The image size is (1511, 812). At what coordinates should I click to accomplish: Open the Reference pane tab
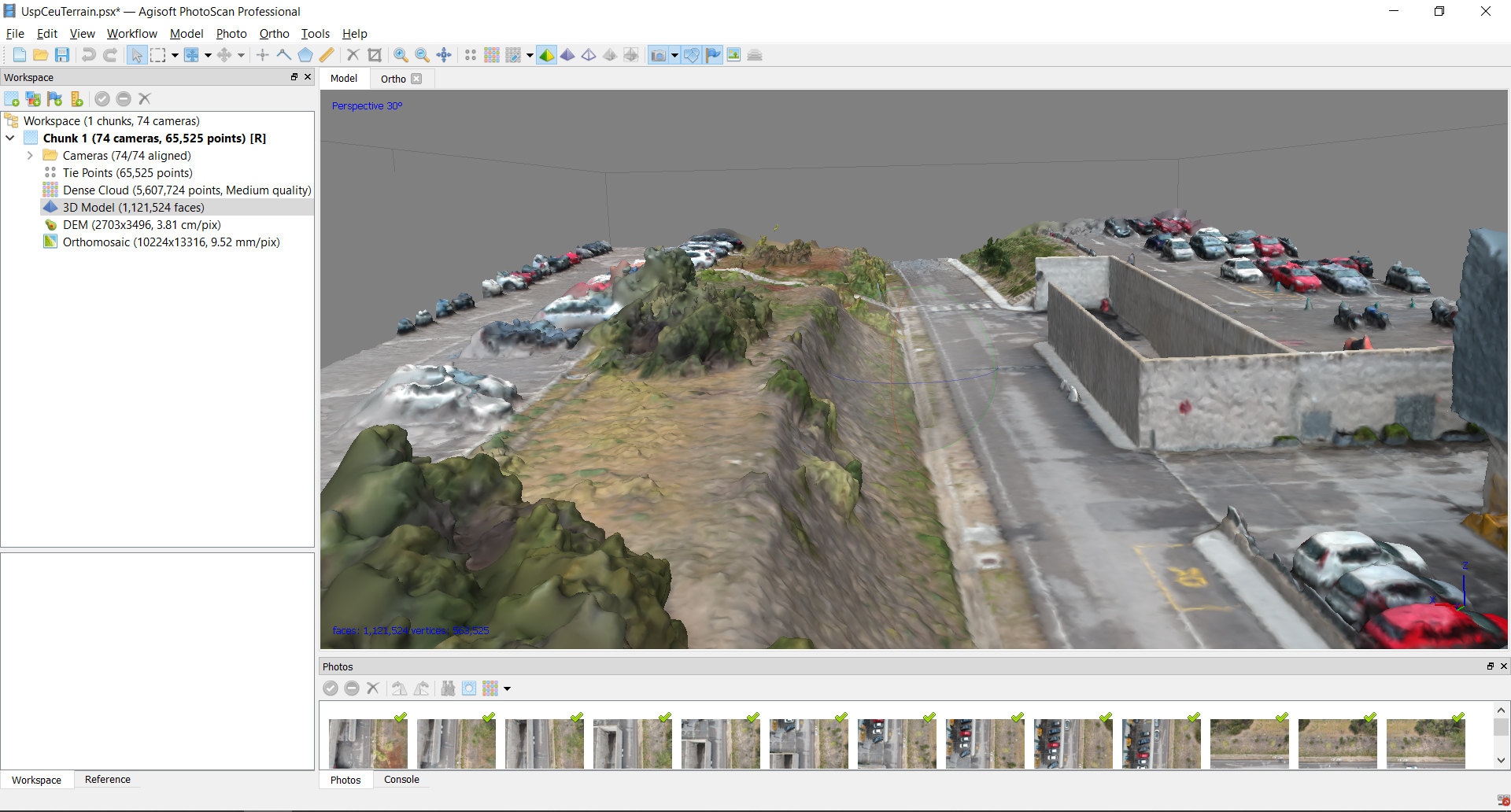click(108, 780)
